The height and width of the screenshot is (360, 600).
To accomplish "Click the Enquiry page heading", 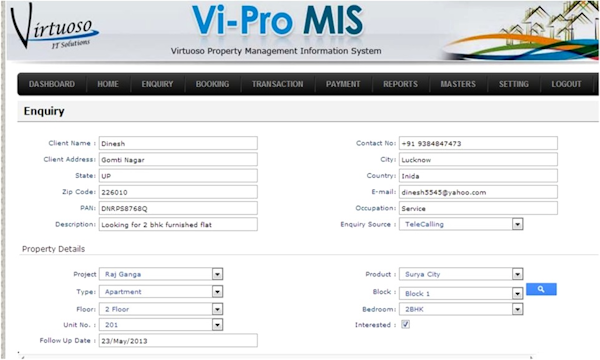I will click(x=44, y=111).
